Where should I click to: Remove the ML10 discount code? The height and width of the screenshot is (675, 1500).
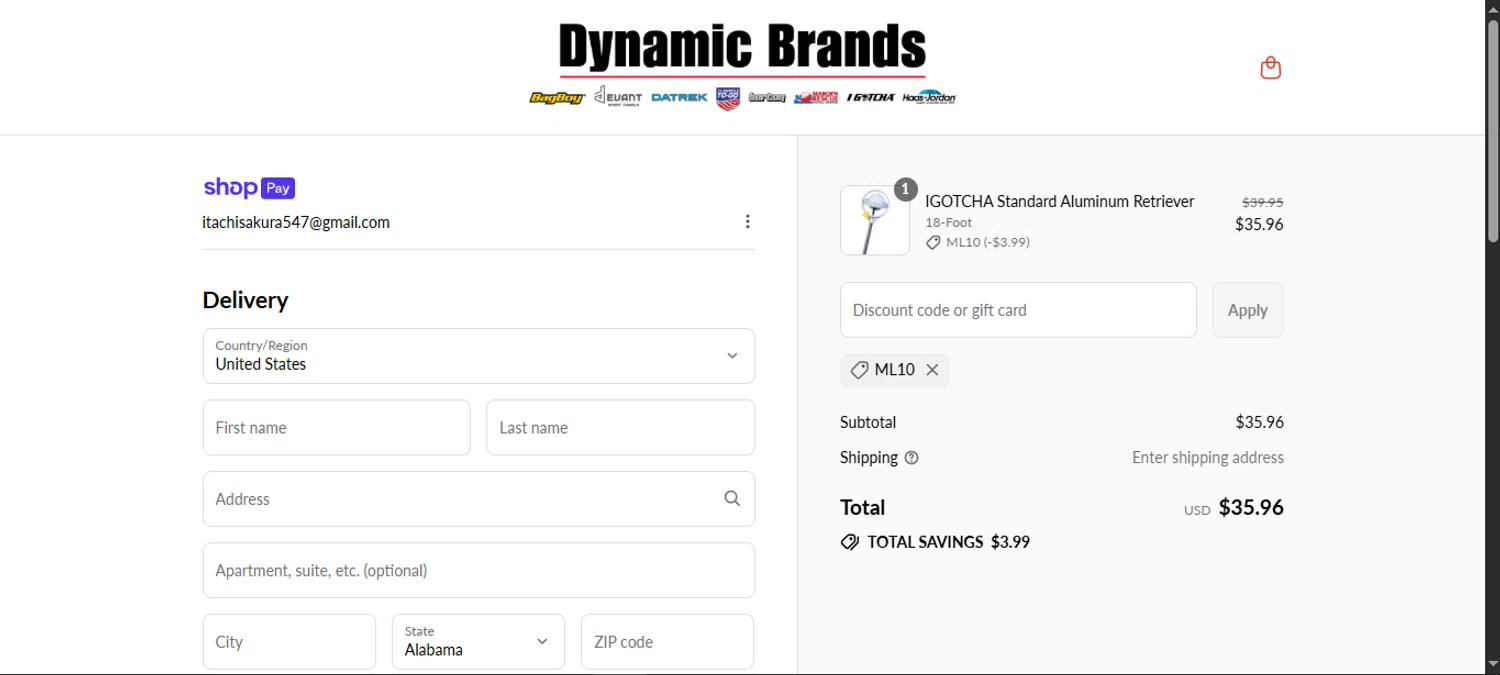(932, 370)
